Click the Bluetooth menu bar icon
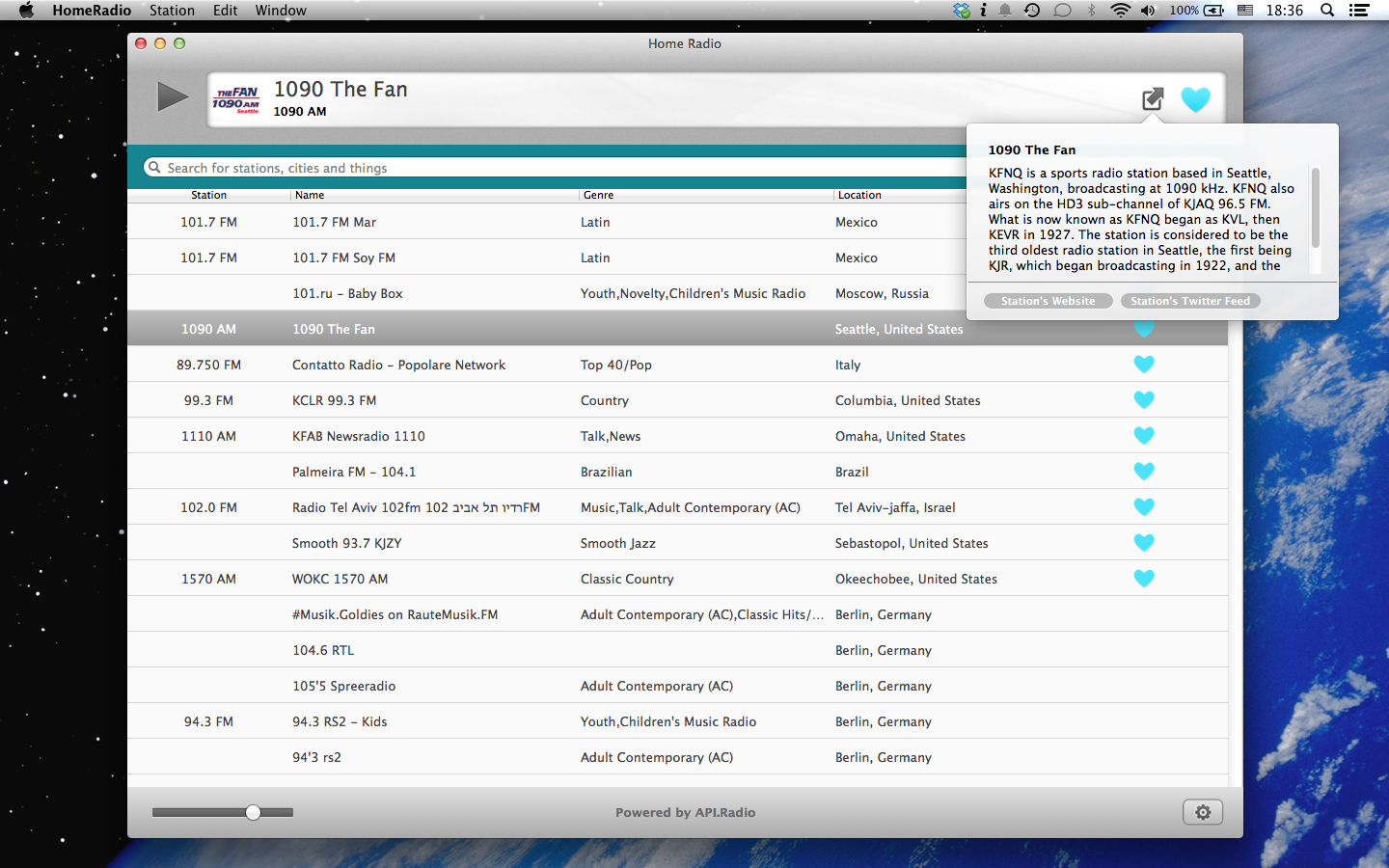1389x868 pixels. coord(1092,11)
